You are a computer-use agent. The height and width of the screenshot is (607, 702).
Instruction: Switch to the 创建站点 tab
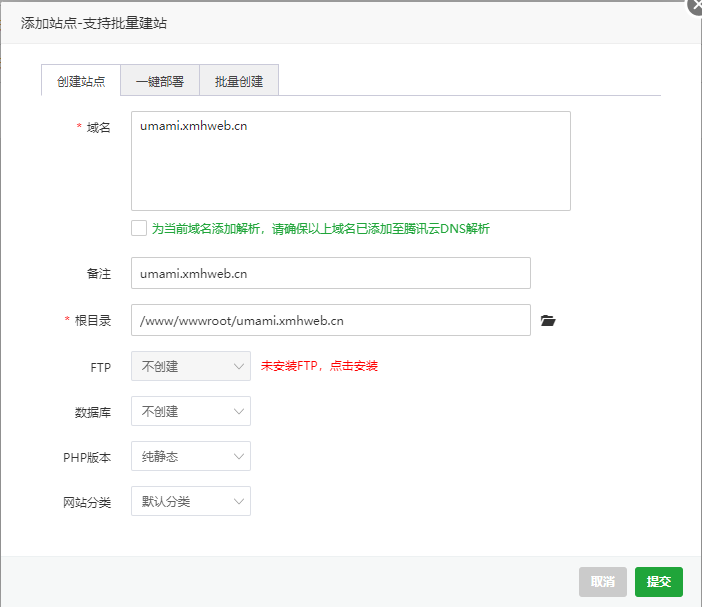(x=81, y=81)
